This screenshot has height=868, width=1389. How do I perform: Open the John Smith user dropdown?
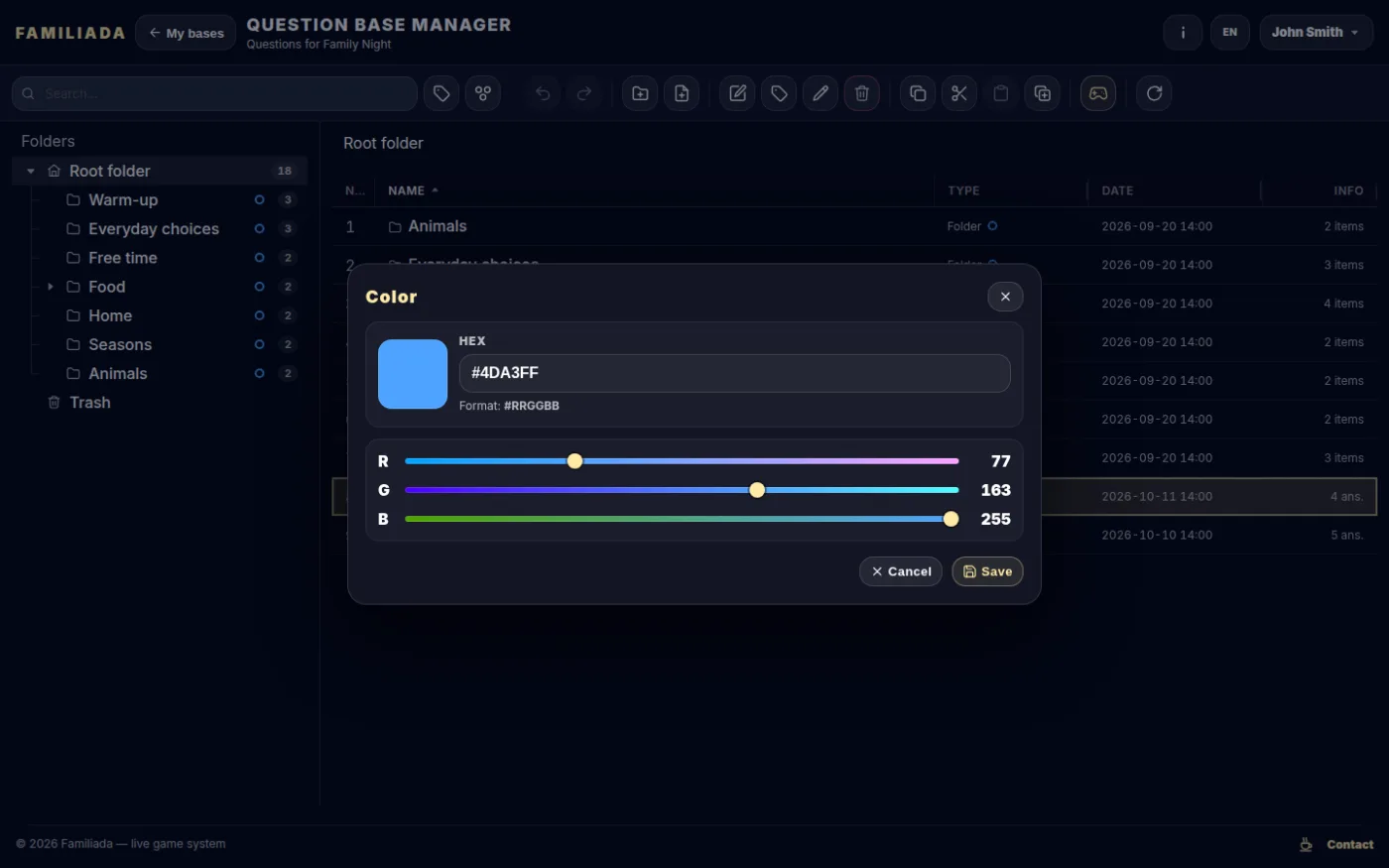[x=1316, y=33]
